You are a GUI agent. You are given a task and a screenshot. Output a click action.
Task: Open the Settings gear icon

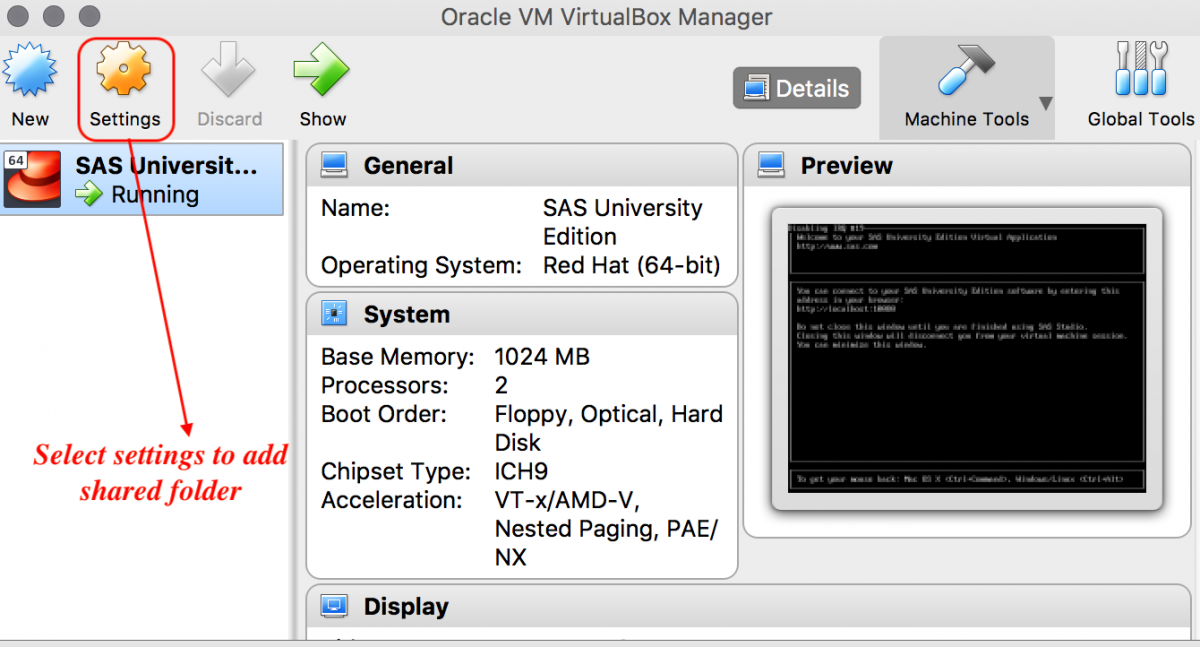[126, 70]
